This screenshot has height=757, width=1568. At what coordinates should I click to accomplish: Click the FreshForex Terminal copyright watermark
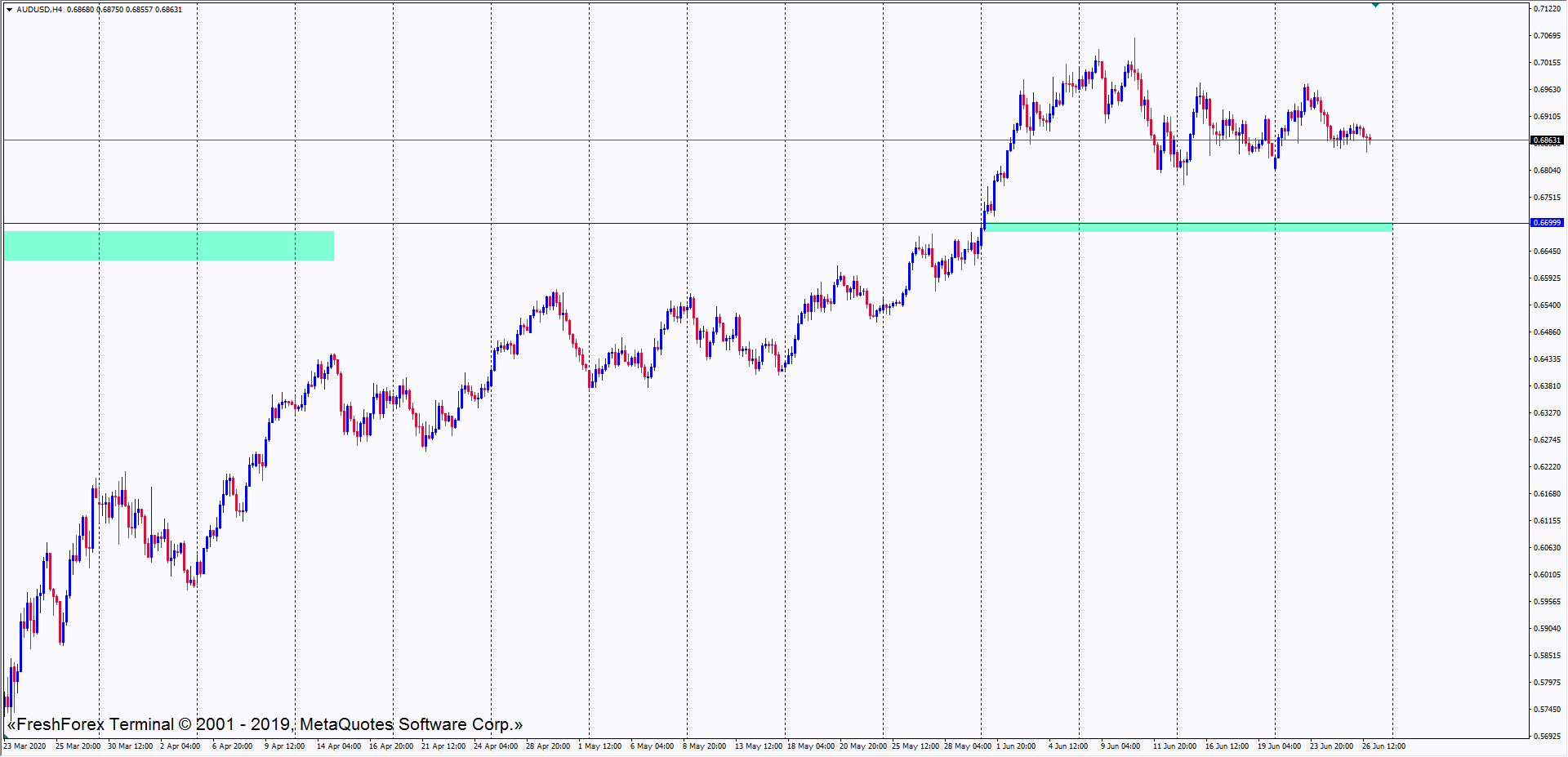[265, 724]
